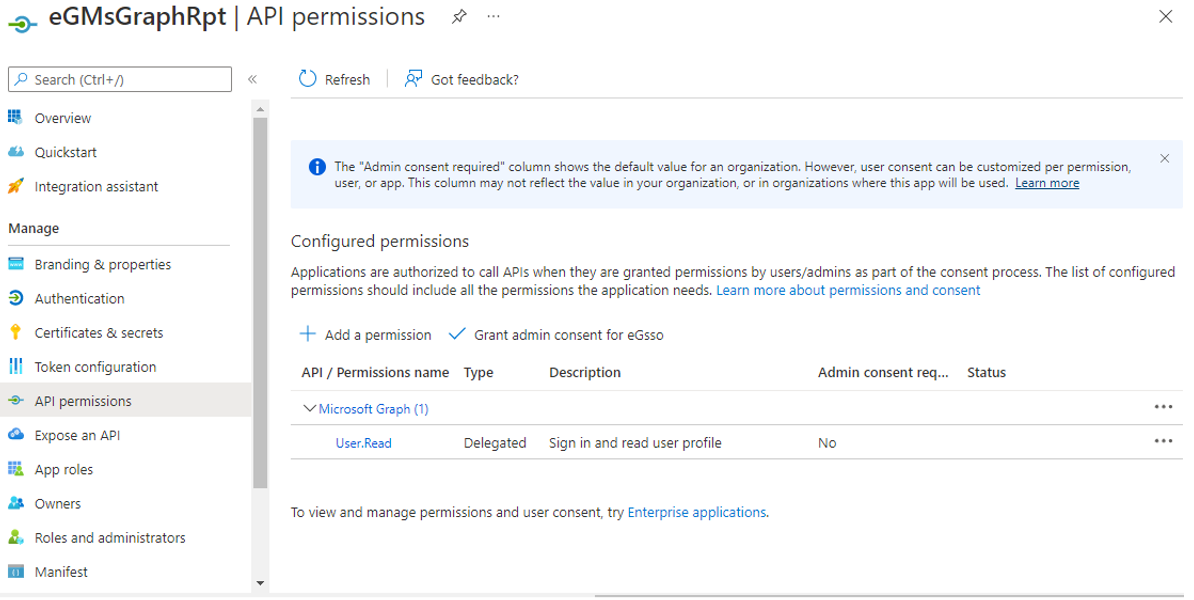Screen dimensions: 1194x600
Task: Open Learn more about permissions and consent
Action: pyautogui.click(x=848, y=290)
